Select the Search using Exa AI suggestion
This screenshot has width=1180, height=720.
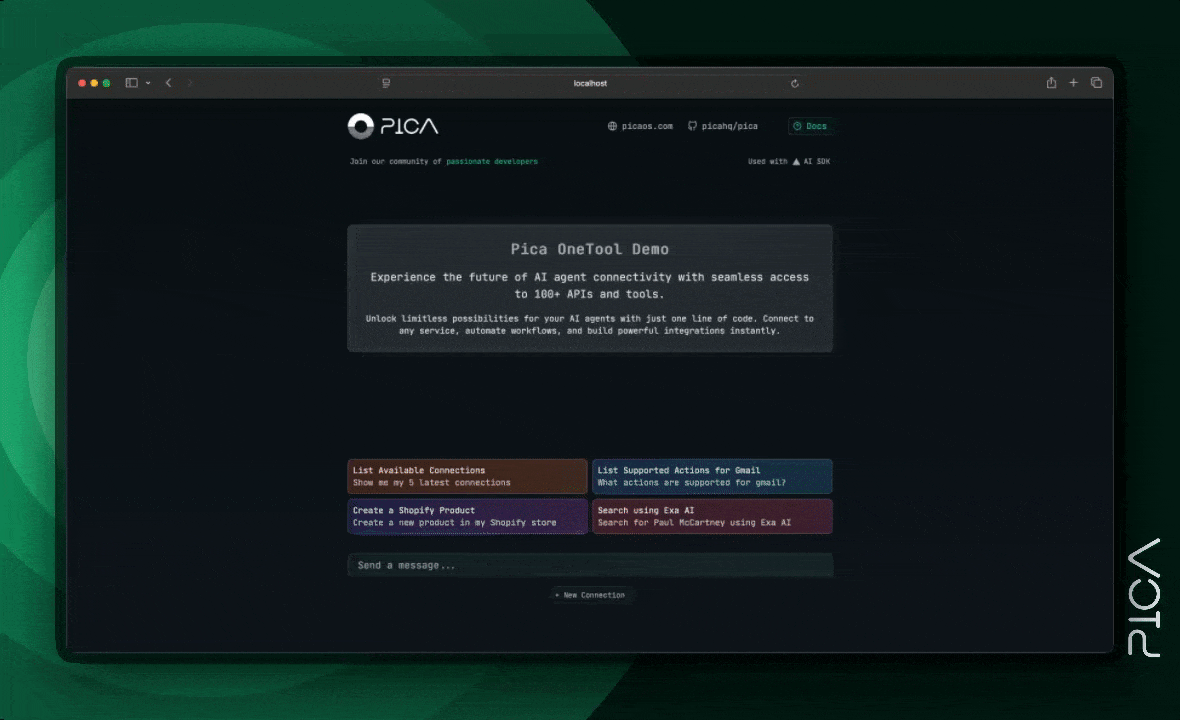pos(712,516)
